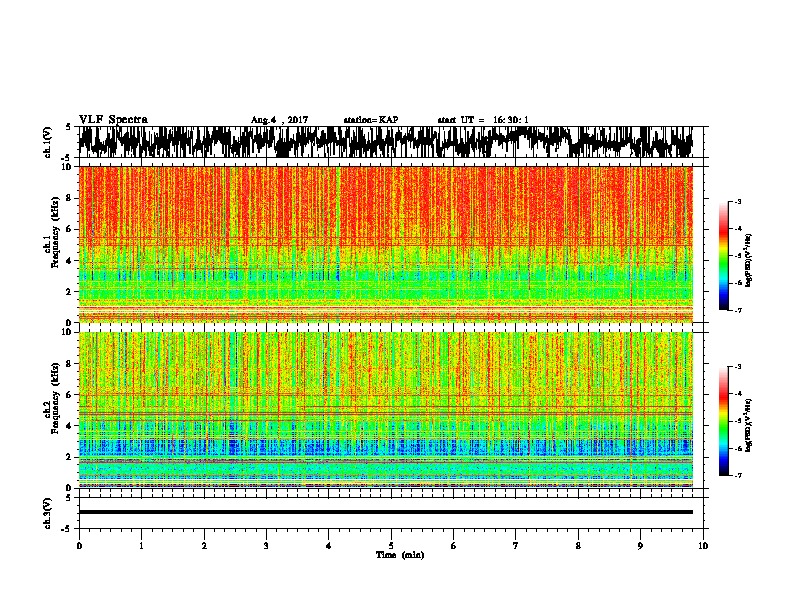
Task: Click the "ch.1(V)" axis label
Action: (48, 142)
